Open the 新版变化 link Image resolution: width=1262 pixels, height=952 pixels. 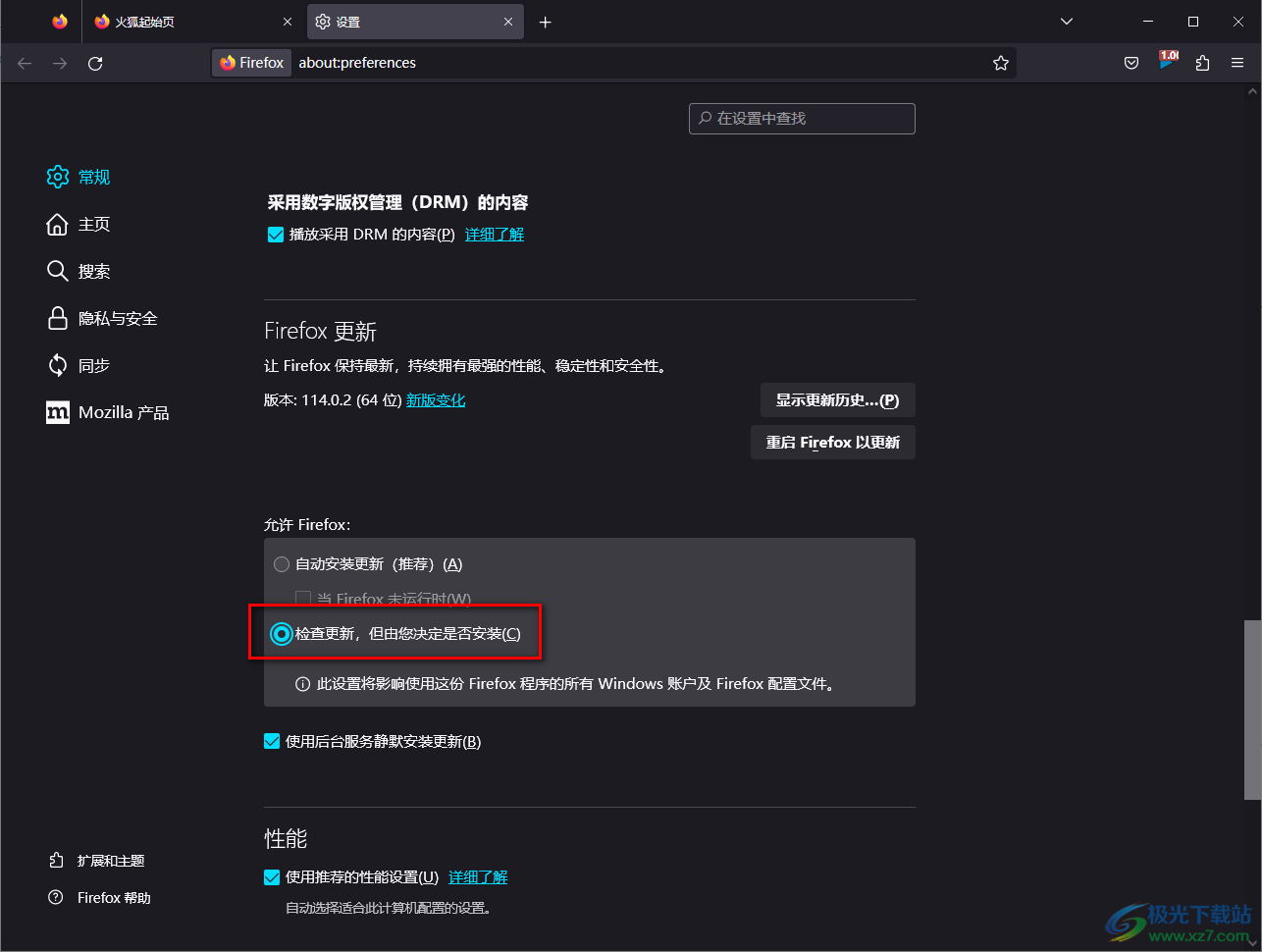tap(436, 400)
